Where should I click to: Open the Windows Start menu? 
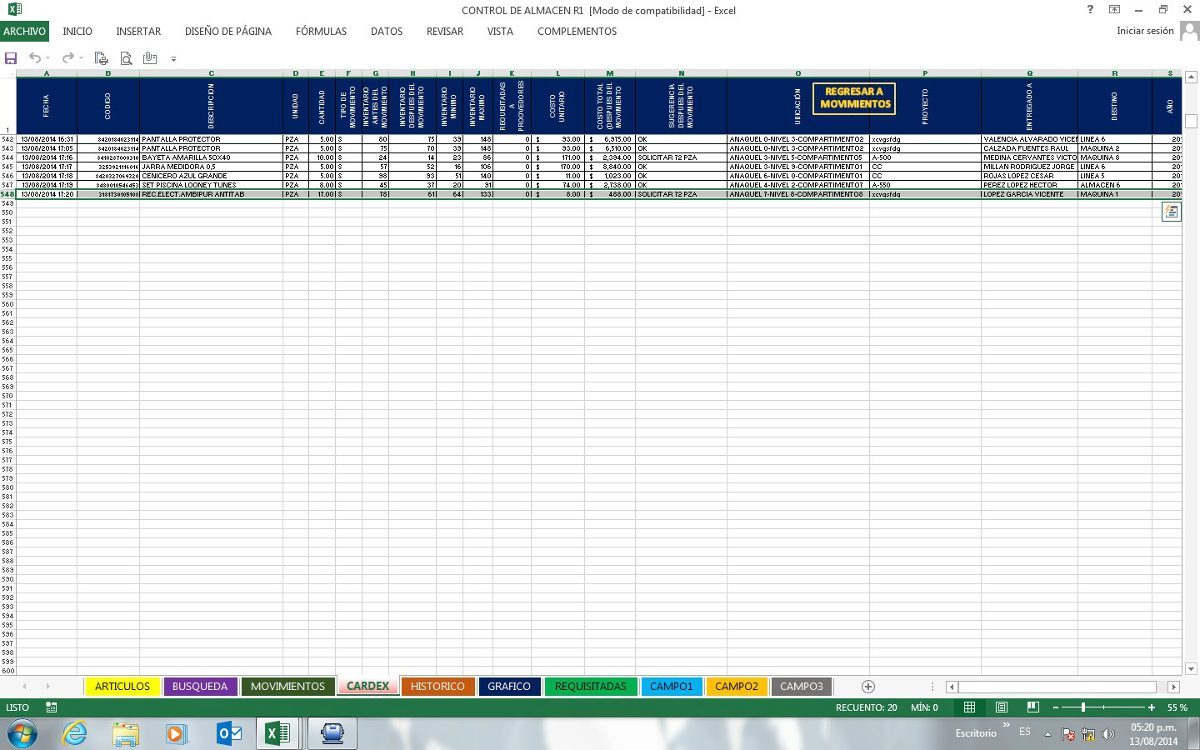pos(22,733)
